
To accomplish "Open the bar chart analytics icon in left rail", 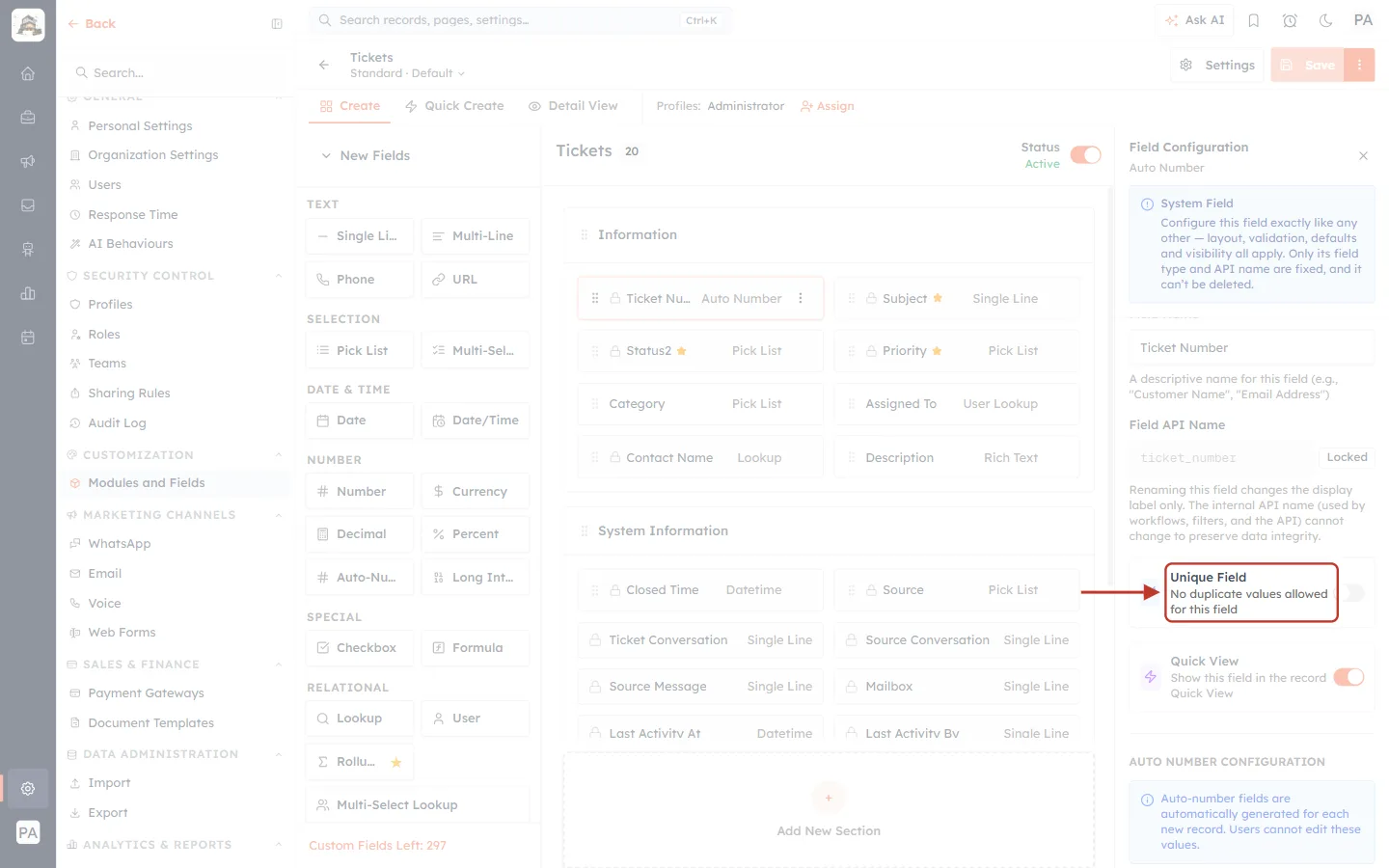I will 28,293.
